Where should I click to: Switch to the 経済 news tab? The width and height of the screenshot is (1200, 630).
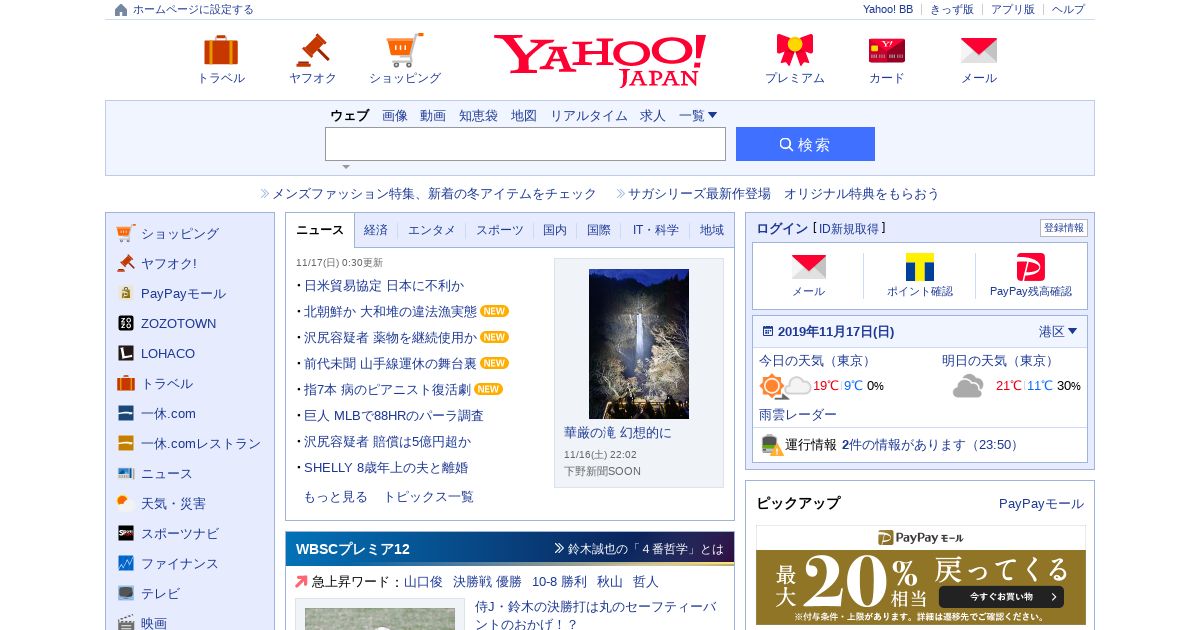376,230
